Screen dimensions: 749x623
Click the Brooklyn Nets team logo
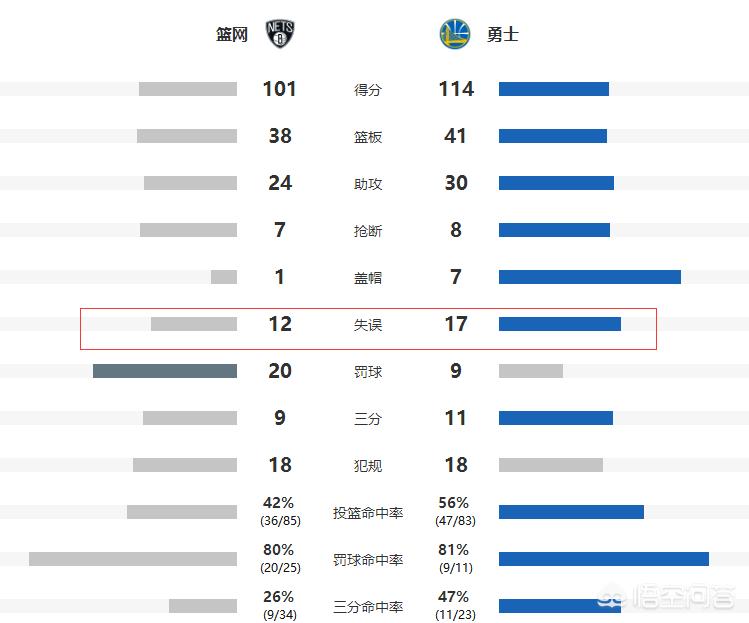[281, 35]
